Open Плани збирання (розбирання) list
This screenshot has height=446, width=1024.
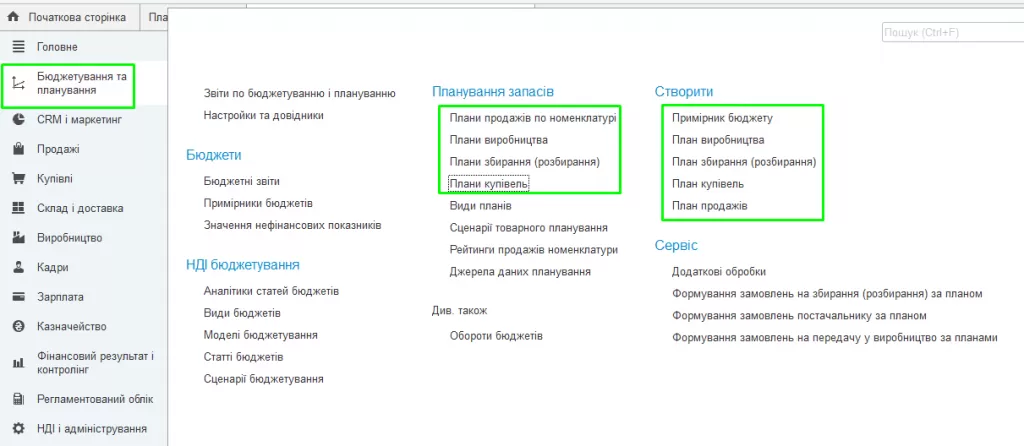click(x=524, y=162)
